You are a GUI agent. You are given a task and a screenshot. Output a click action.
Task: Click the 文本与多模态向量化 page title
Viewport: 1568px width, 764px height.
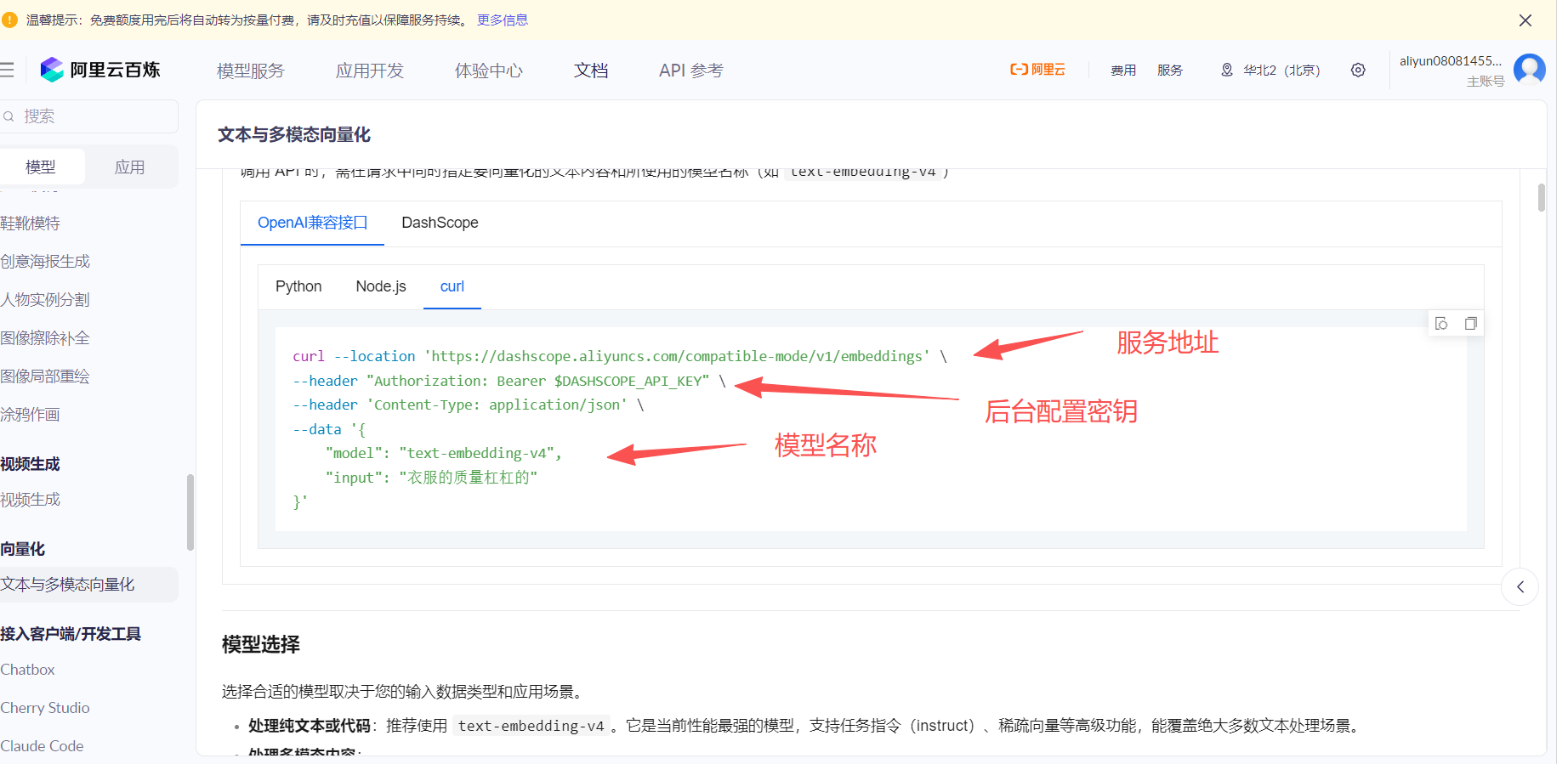(x=294, y=134)
